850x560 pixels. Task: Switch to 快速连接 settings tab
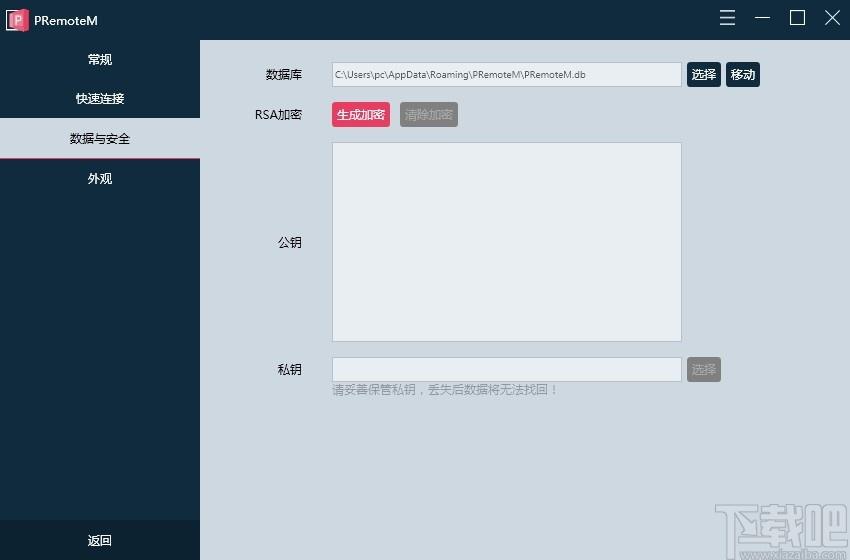pyautogui.click(x=100, y=98)
